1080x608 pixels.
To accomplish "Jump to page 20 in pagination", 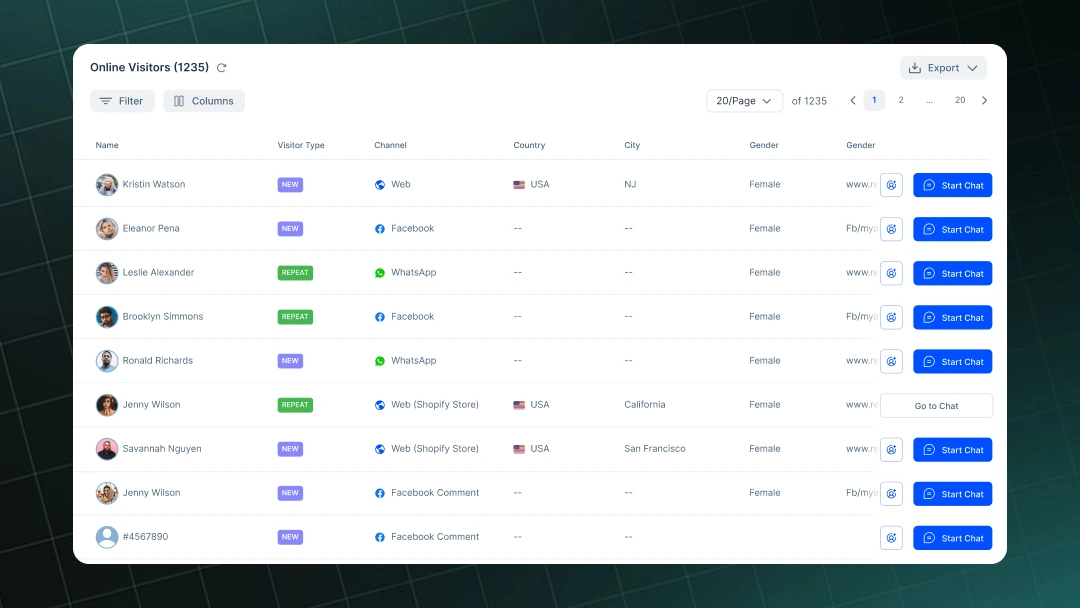I will pyautogui.click(x=960, y=101).
